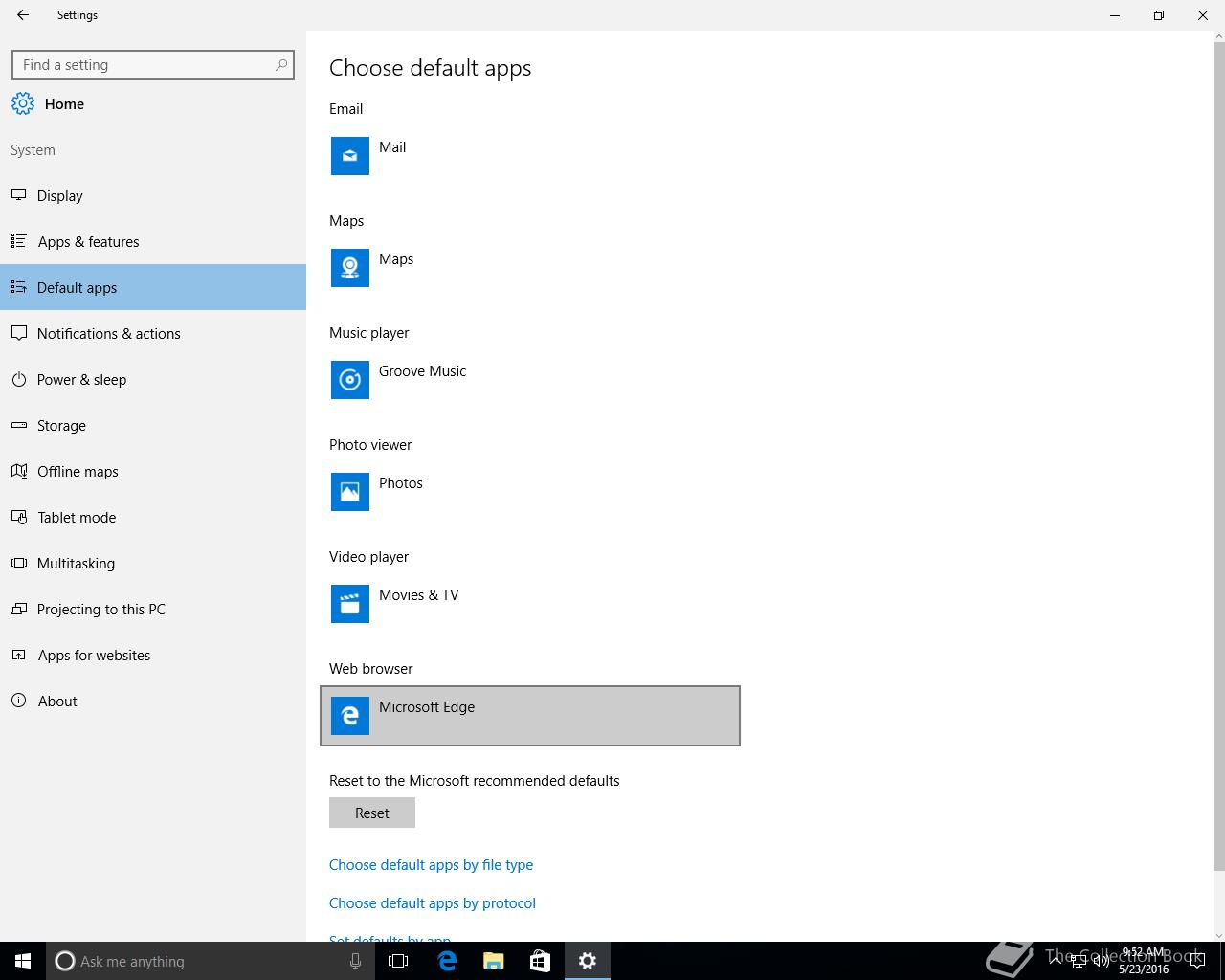Open Choose default apps by file type
The width and height of the screenshot is (1225, 980).
pyautogui.click(x=431, y=864)
